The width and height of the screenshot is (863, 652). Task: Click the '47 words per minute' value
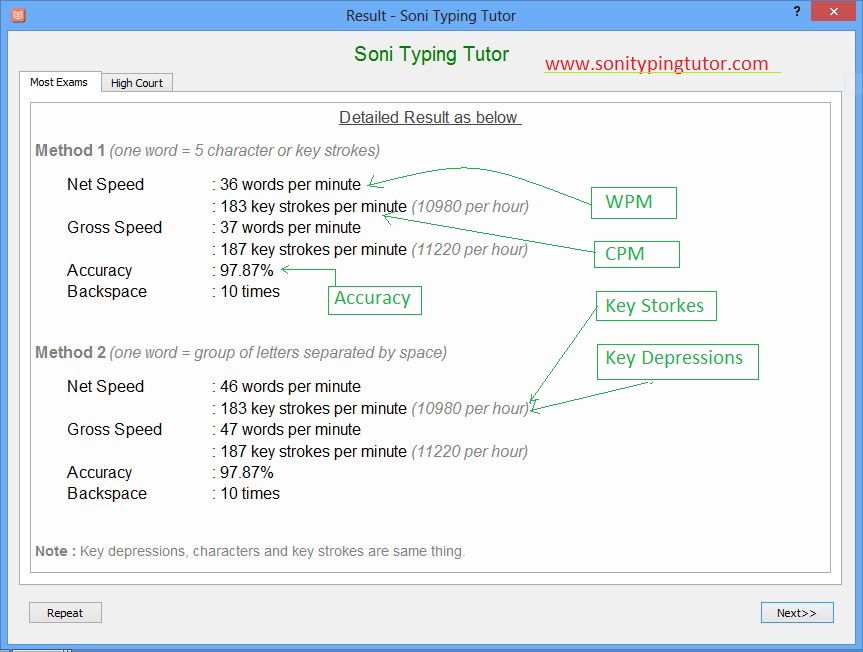(290, 429)
